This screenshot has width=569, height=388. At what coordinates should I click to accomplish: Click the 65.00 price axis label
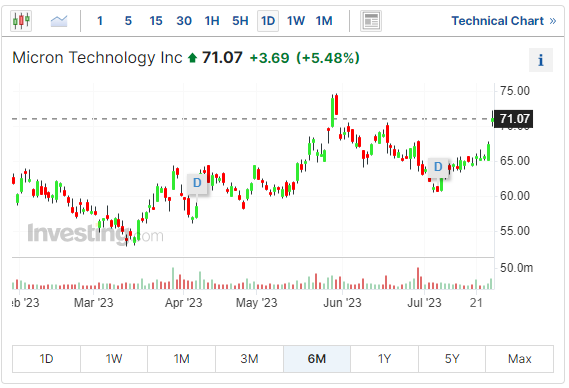tap(515, 161)
